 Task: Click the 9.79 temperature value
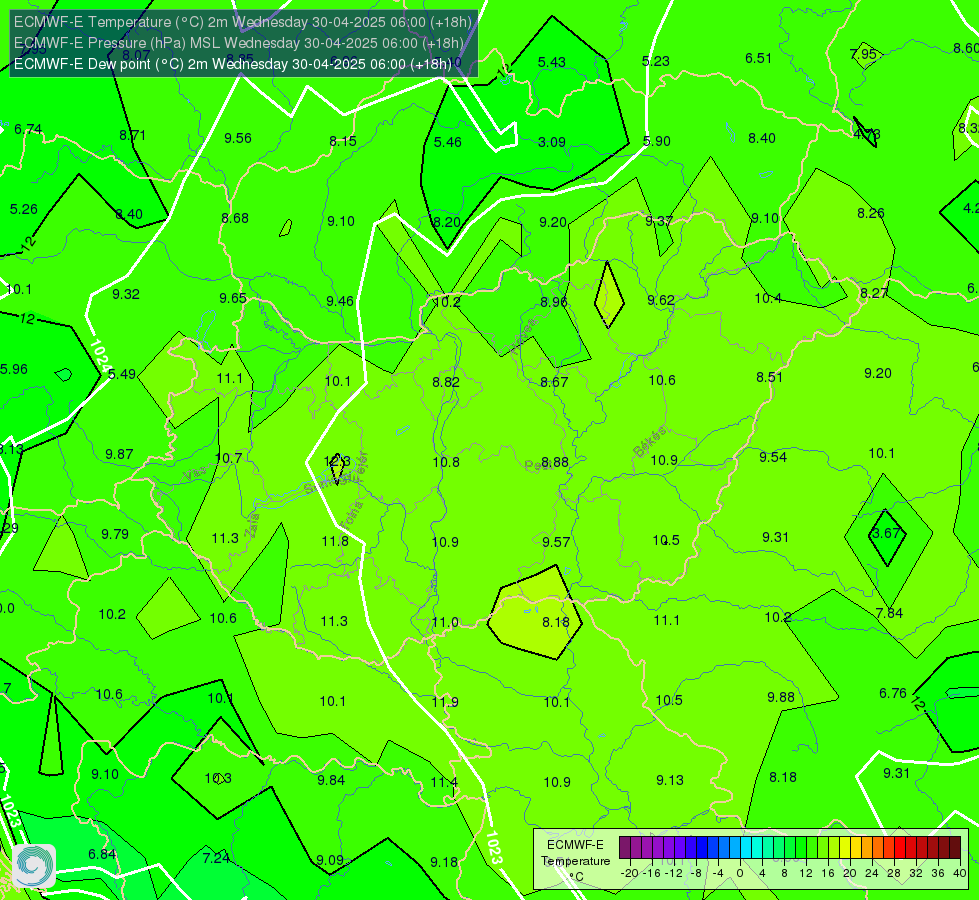point(115,534)
